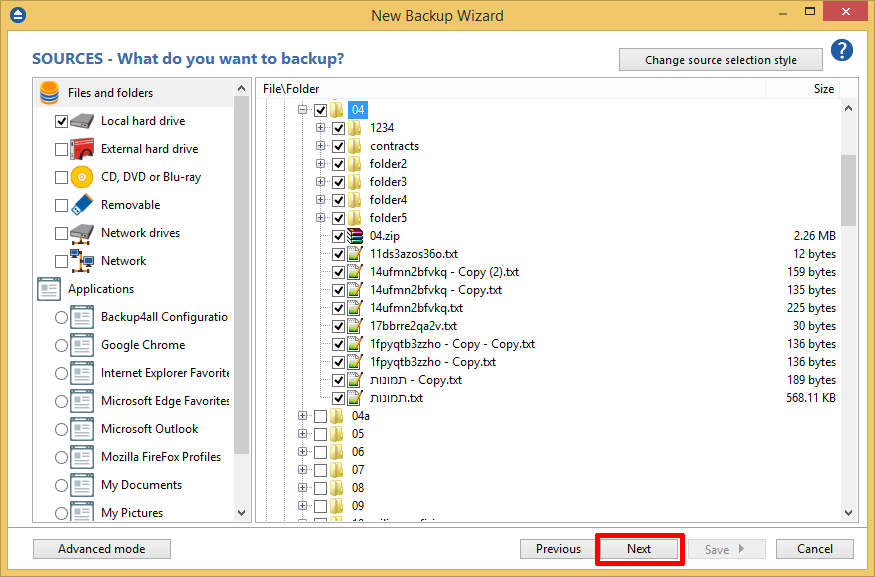Check the box for folder 04a
The image size is (875, 577).
click(320, 416)
